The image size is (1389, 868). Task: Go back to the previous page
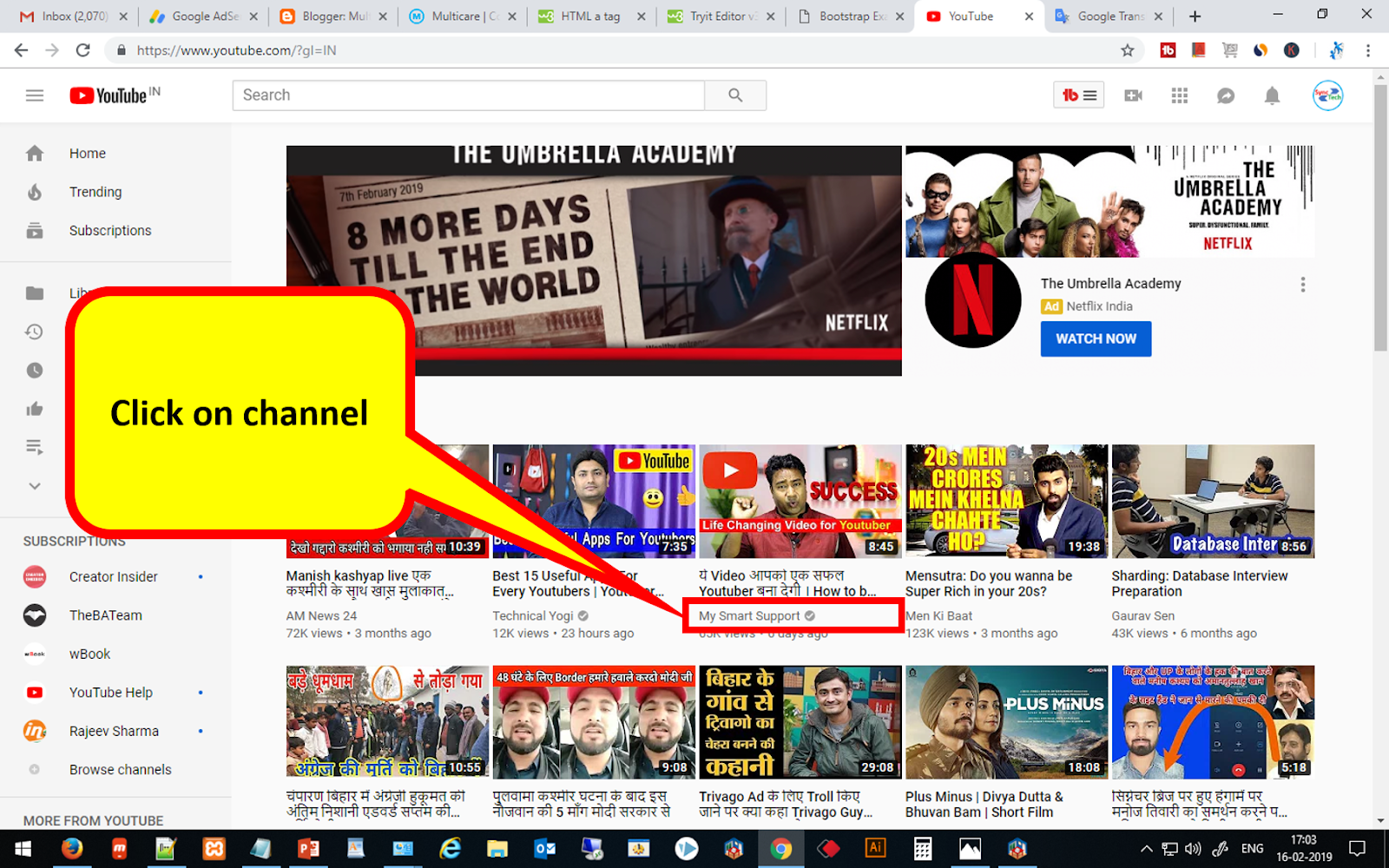point(22,50)
